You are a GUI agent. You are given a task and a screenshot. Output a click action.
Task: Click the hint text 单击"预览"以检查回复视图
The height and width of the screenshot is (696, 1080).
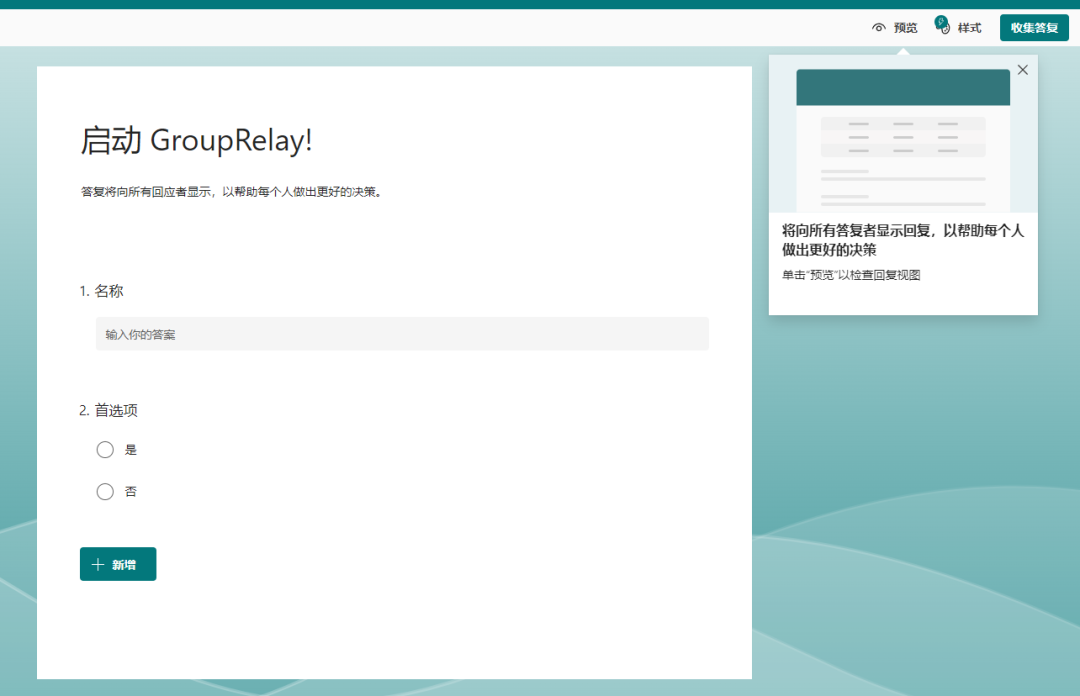[851, 275]
